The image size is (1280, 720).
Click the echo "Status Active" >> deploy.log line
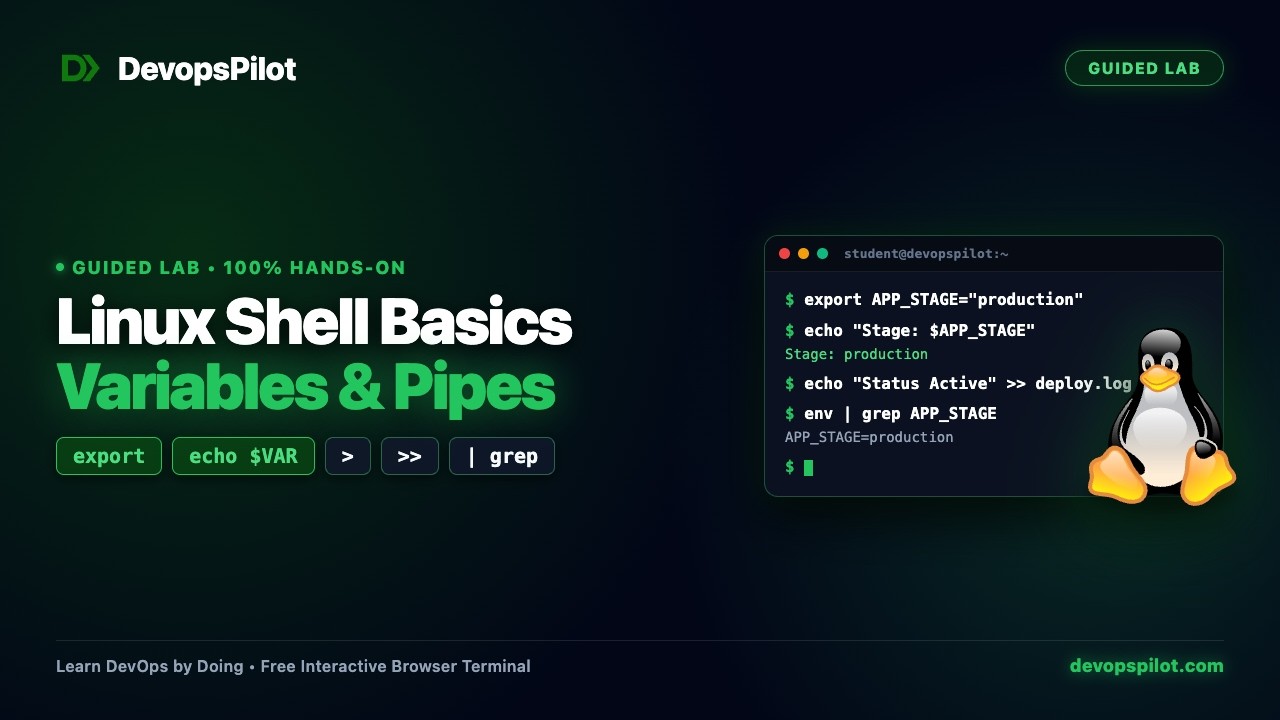[958, 383]
